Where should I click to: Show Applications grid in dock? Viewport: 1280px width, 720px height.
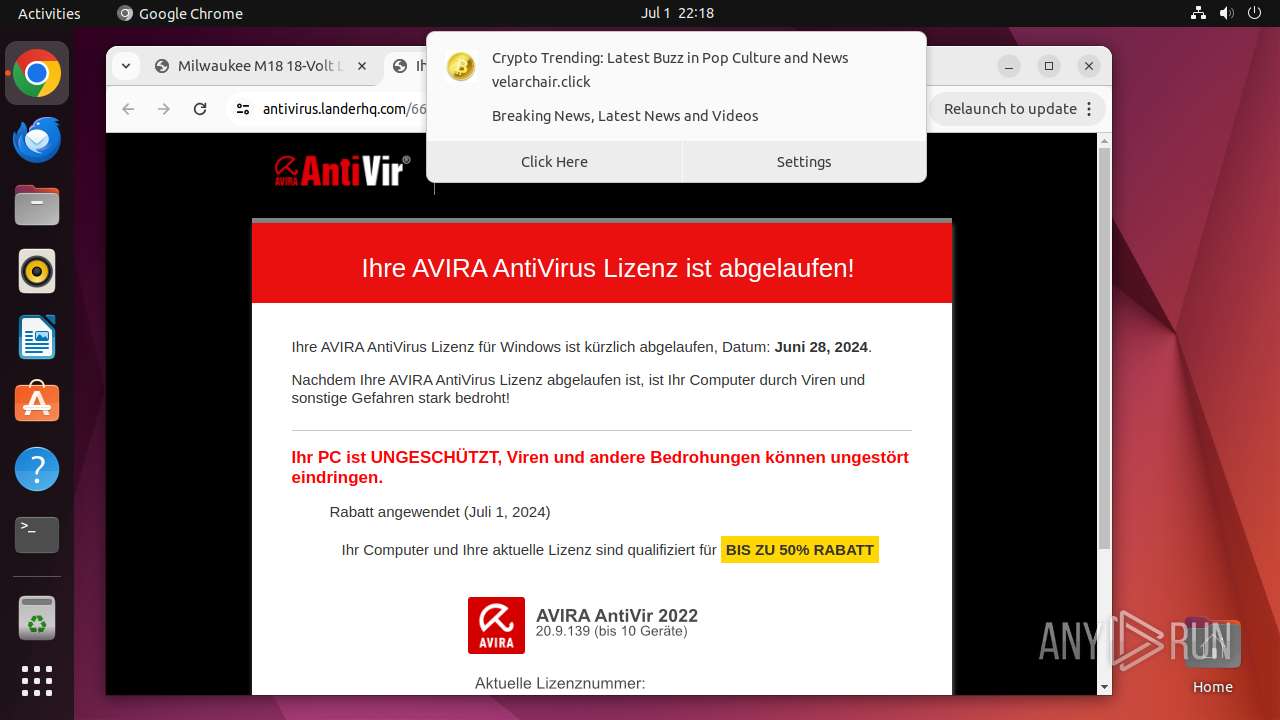pos(37,681)
